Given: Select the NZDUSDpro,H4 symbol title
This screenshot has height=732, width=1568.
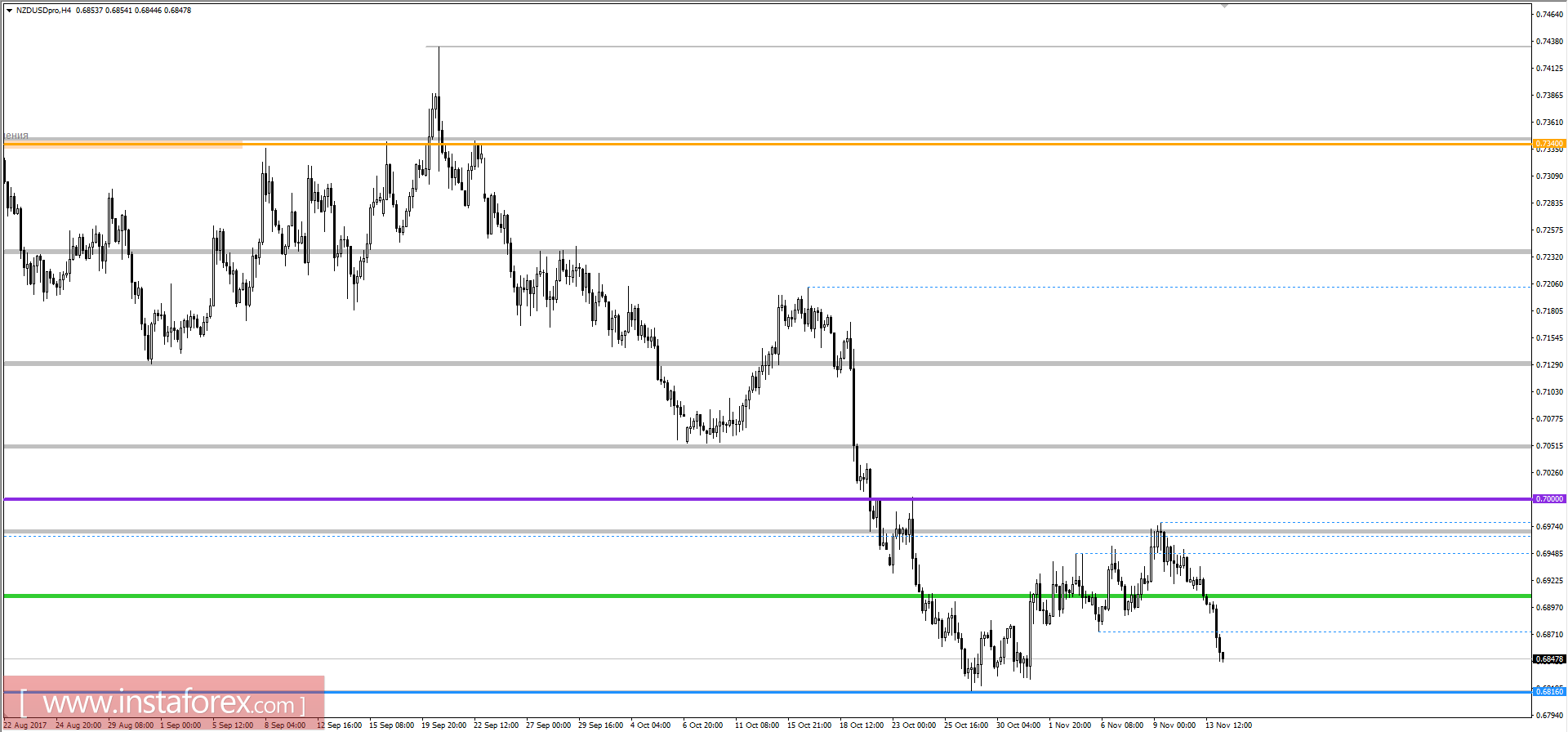Looking at the screenshot, I should click(43, 11).
